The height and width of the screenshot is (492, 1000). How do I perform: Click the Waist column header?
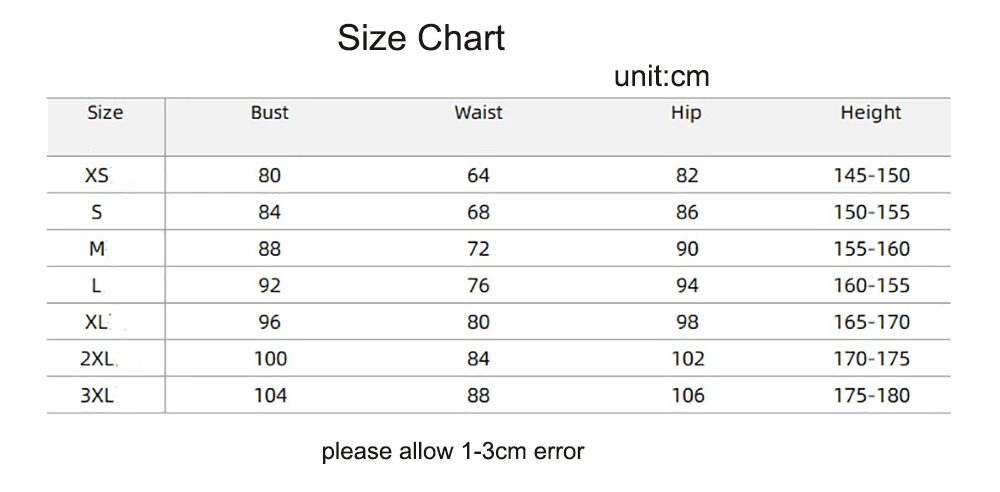click(x=478, y=113)
